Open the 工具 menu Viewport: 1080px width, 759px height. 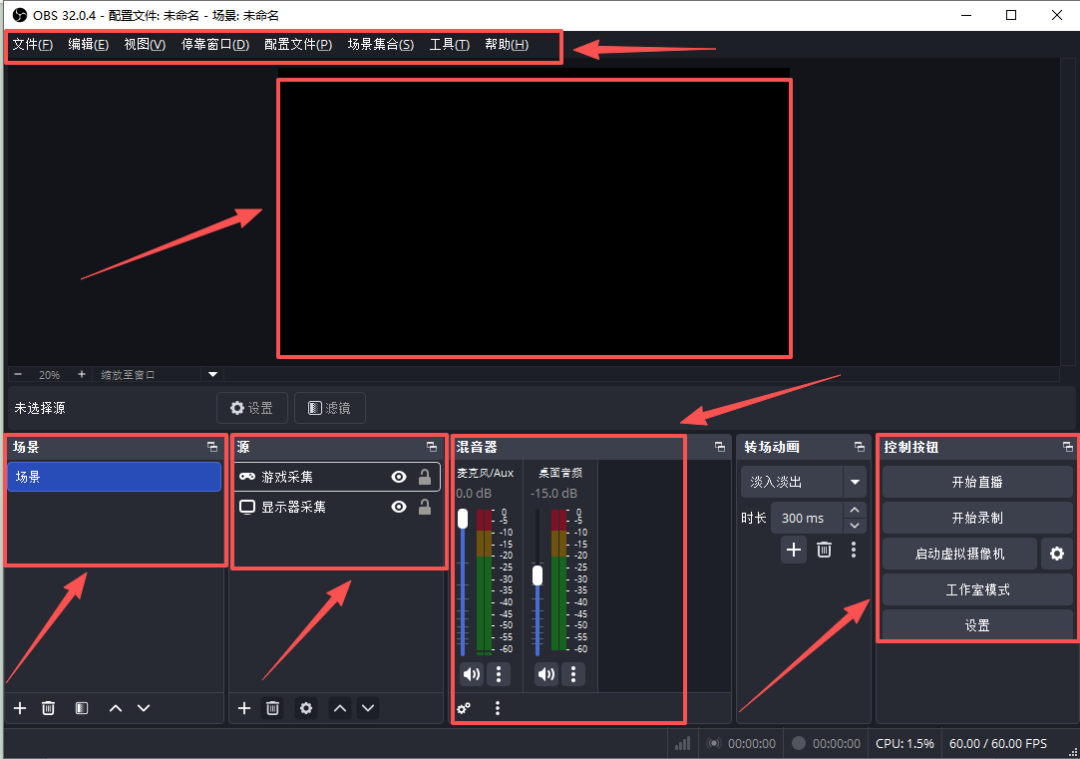click(448, 44)
